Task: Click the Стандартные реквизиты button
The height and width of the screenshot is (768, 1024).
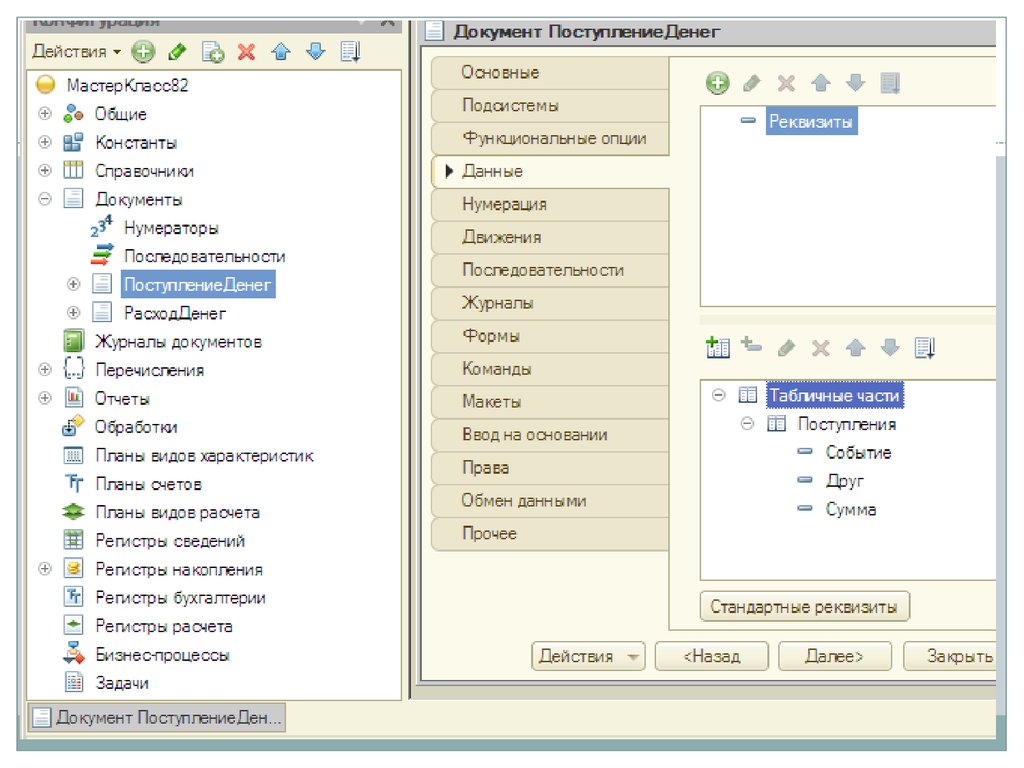Action: point(804,607)
